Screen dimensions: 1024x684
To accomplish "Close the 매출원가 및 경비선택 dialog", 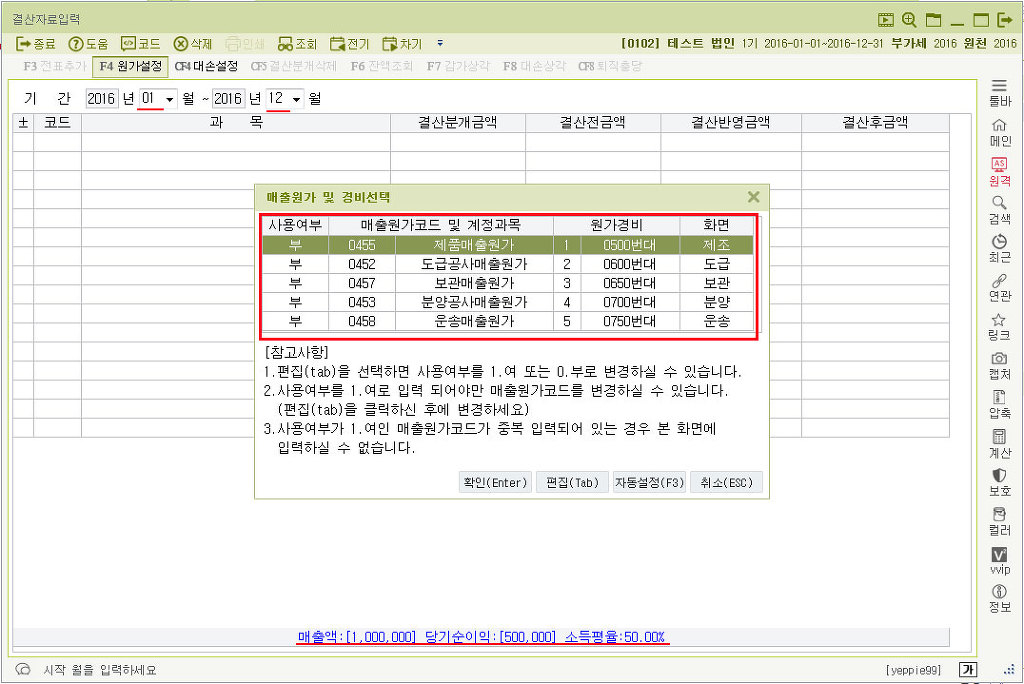I will coord(753,197).
